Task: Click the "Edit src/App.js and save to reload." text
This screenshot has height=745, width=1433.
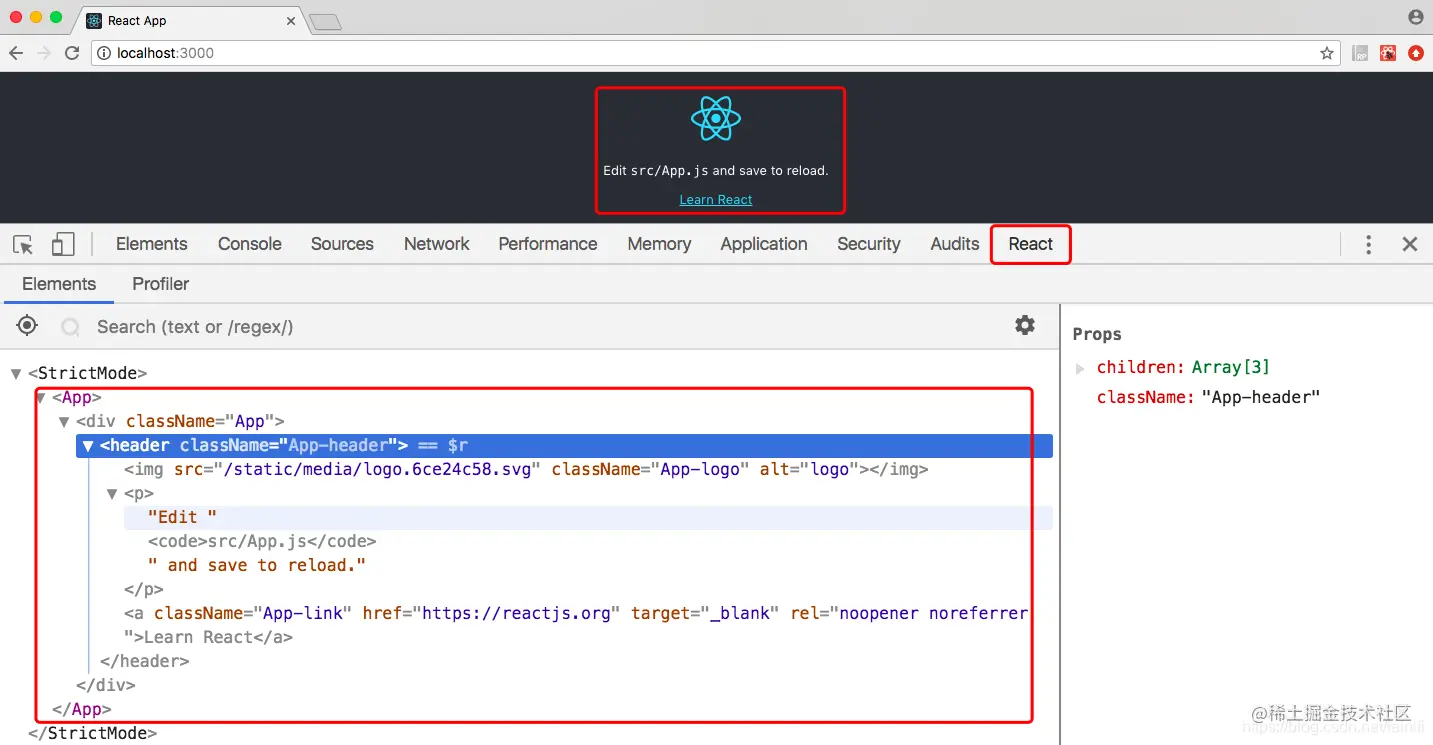Action: pyautogui.click(x=716, y=171)
